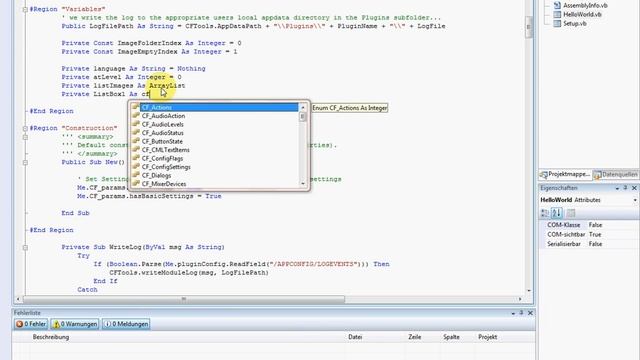Close the Eigenschaften panel
This screenshot has height=360, width=640.
tap(634, 188)
